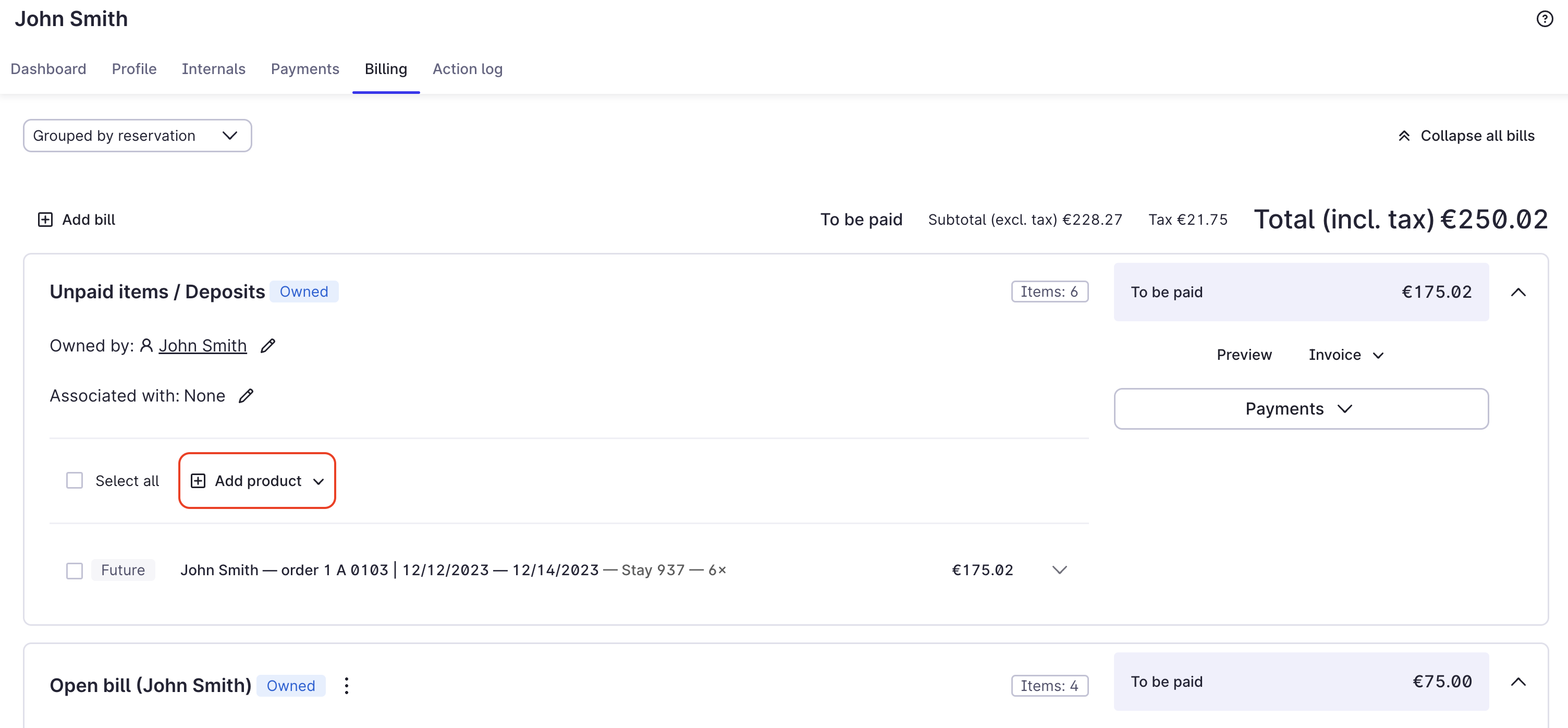Viewport: 1568px width, 728px height.
Task: Collapse the Unpaid items / Deposits bill
Action: (1518, 292)
